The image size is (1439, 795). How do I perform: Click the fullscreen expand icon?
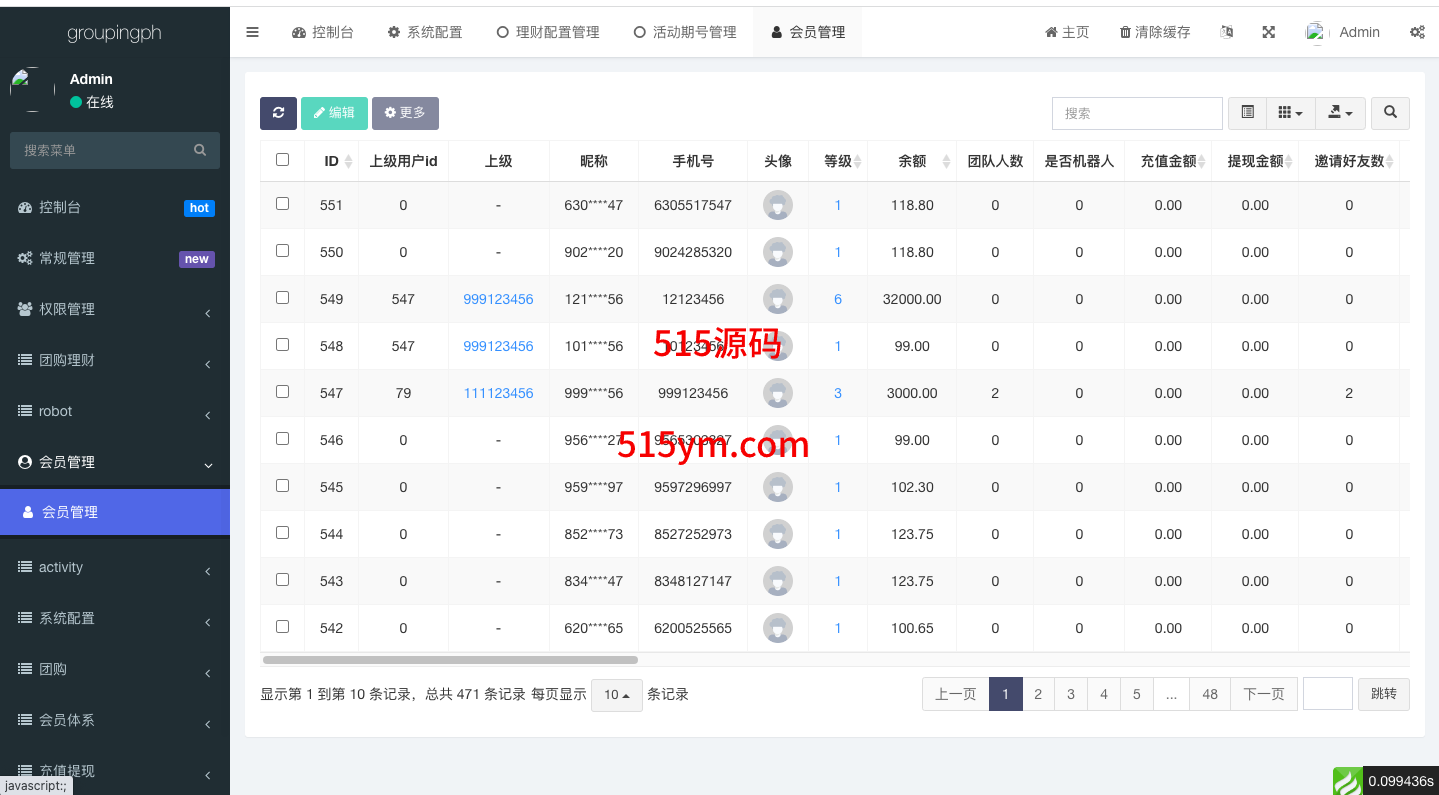[1268, 32]
